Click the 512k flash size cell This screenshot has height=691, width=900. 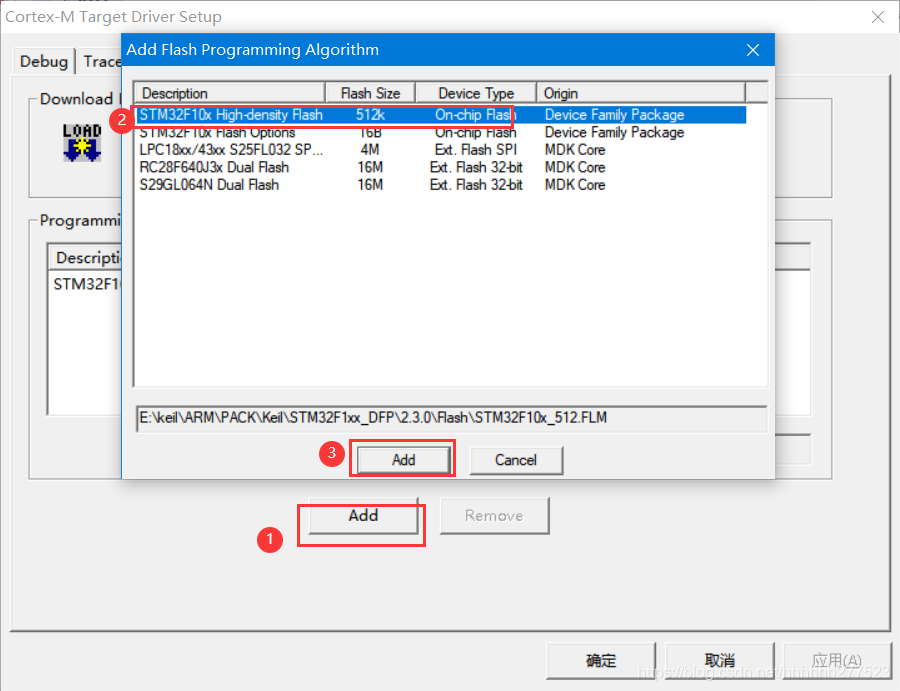click(370, 115)
